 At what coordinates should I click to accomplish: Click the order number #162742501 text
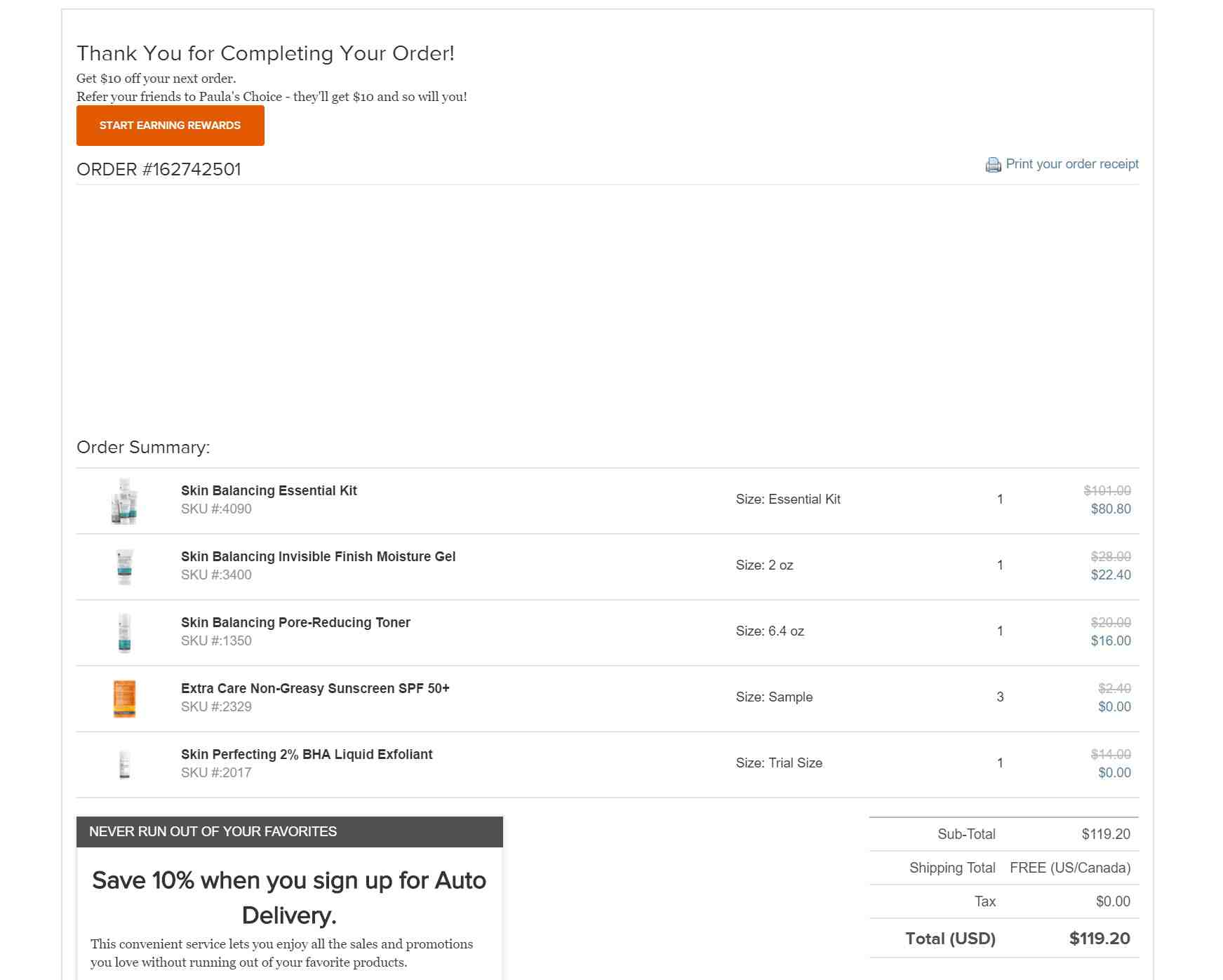192,170
